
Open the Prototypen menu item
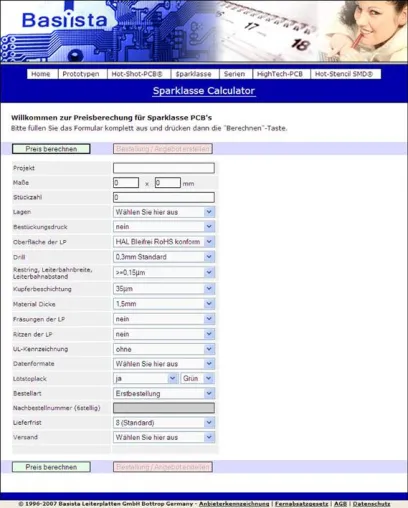[81, 74]
